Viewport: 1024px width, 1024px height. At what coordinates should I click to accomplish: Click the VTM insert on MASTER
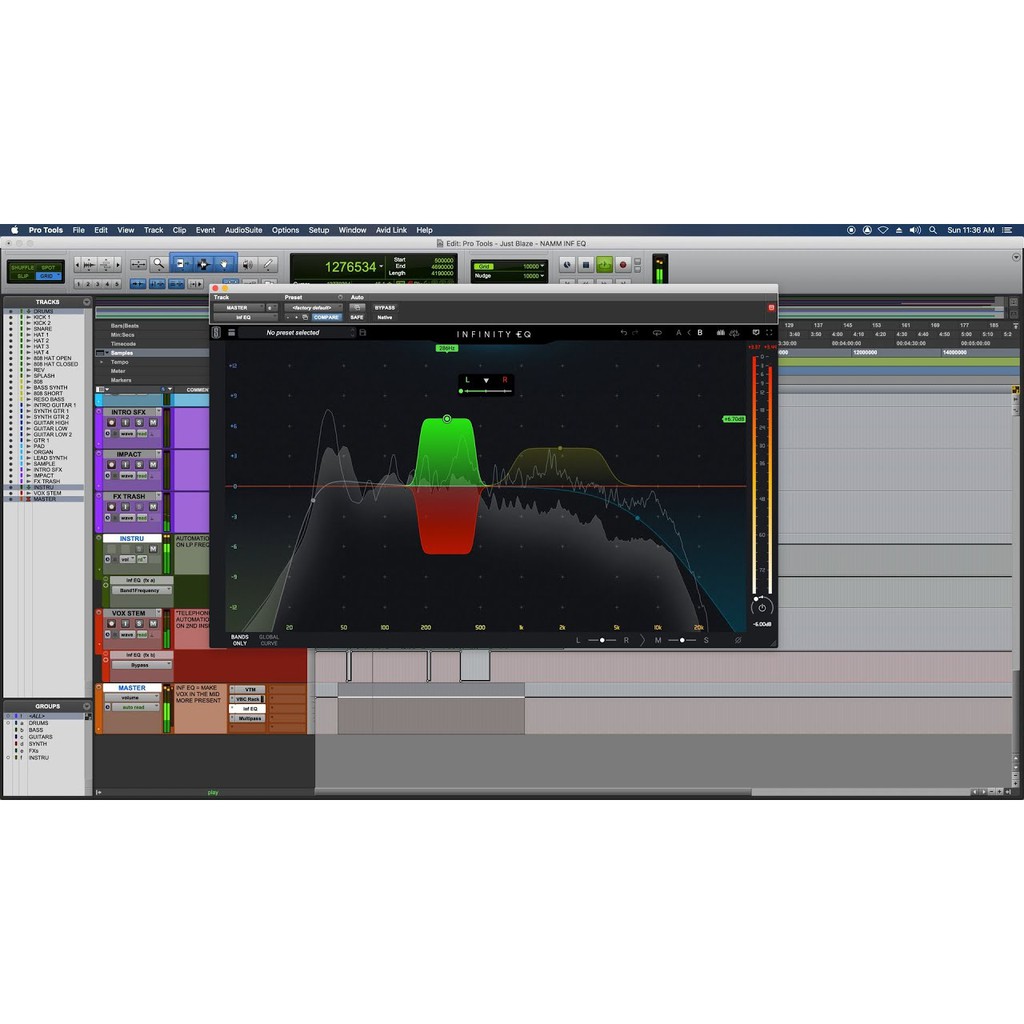pos(250,690)
